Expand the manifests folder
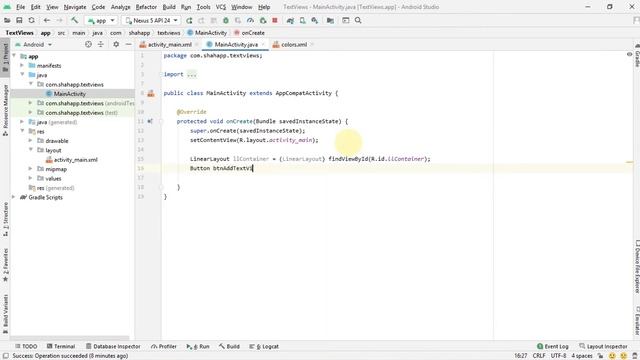 point(22,65)
